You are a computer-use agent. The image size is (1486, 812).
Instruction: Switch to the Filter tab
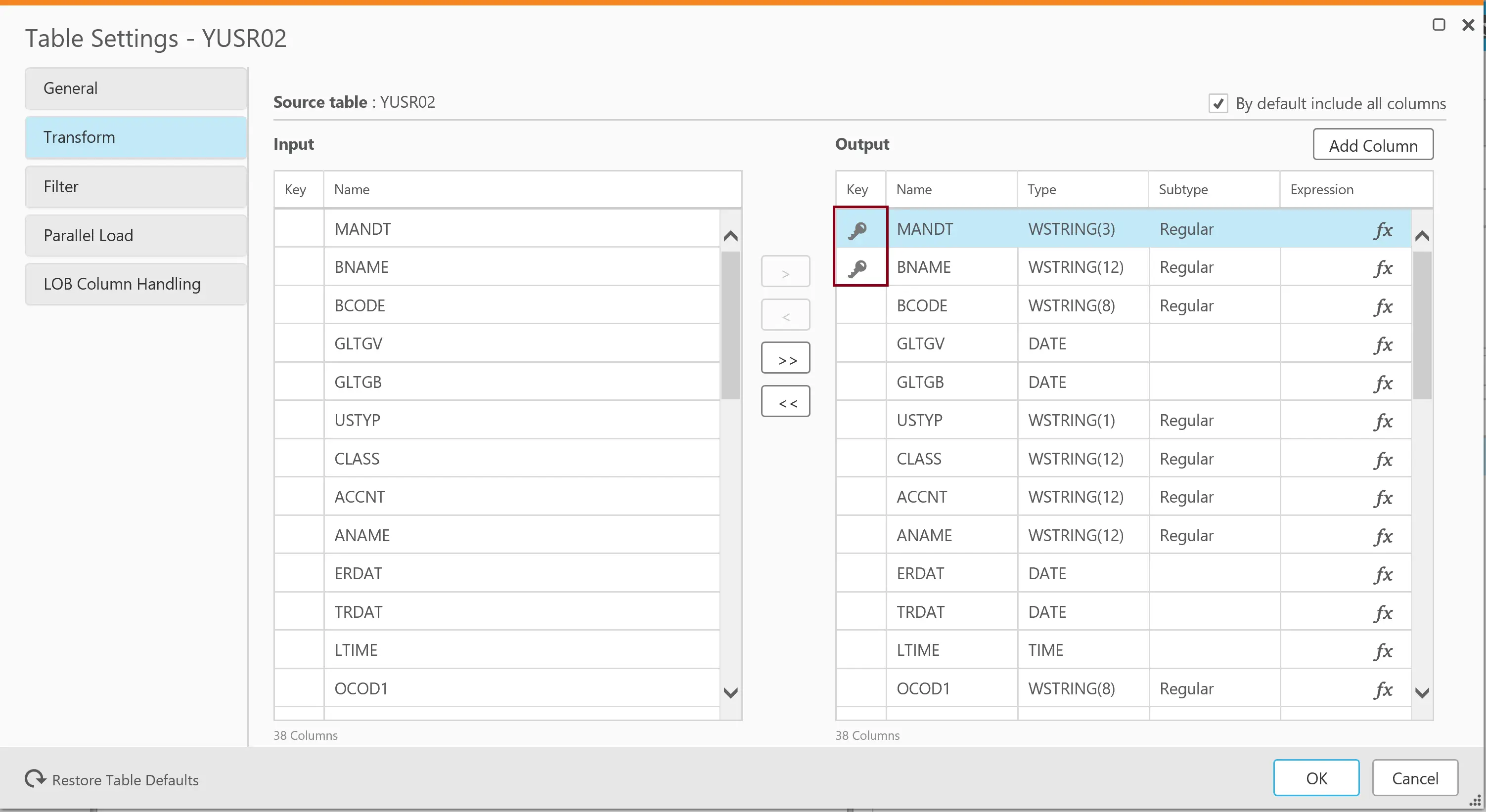[x=136, y=186]
